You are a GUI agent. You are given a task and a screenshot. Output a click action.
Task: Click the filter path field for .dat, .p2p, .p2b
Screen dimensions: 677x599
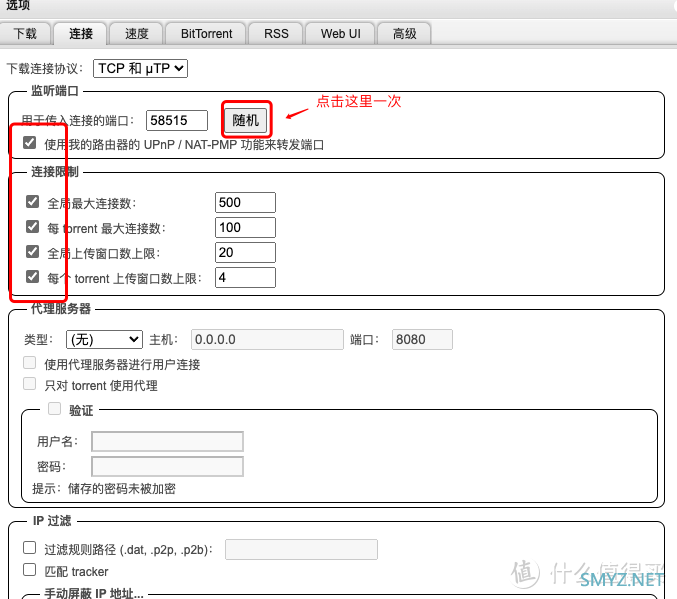click(x=301, y=549)
